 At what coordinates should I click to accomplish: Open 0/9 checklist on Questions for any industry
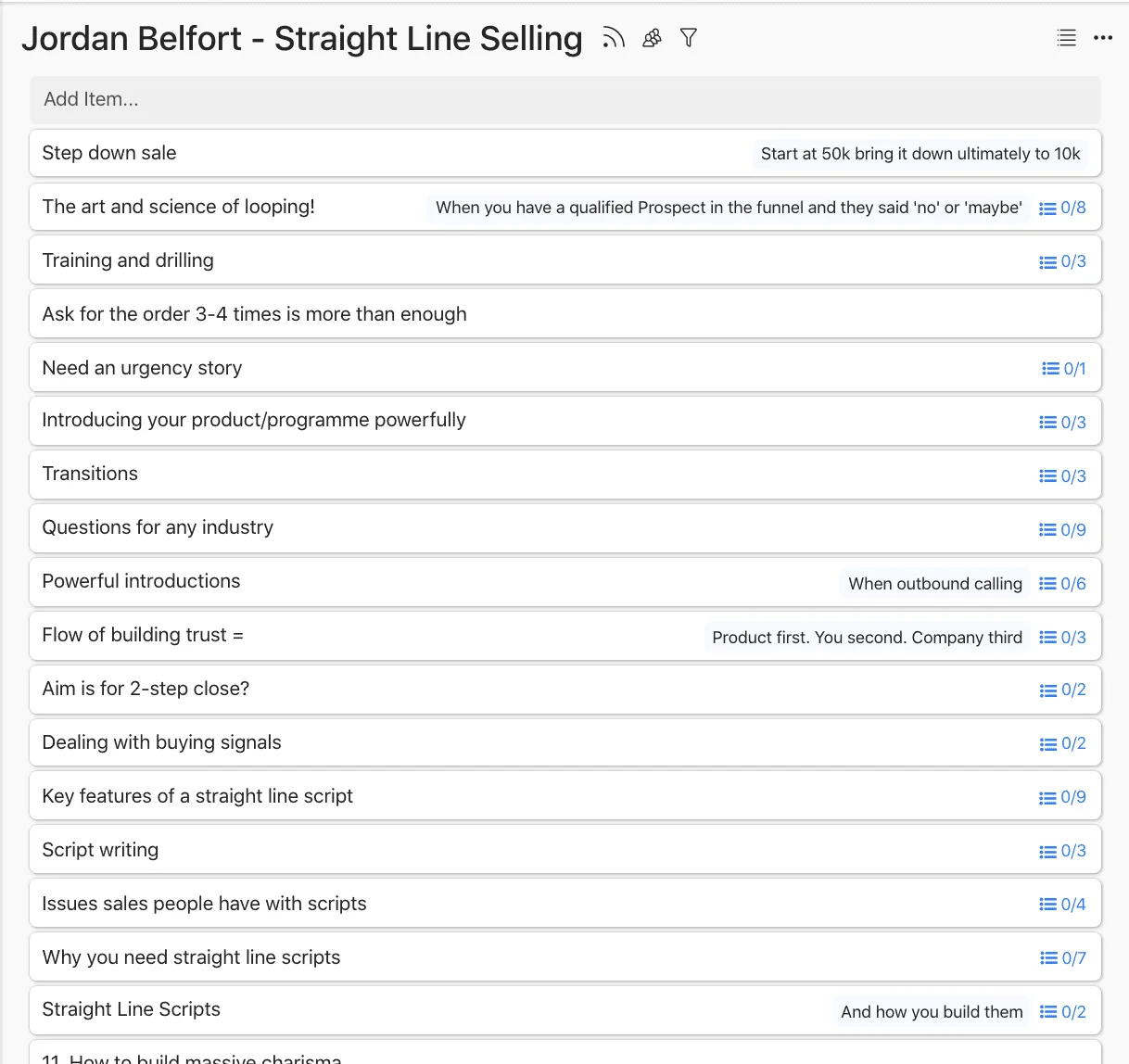click(x=1062, y=530)
